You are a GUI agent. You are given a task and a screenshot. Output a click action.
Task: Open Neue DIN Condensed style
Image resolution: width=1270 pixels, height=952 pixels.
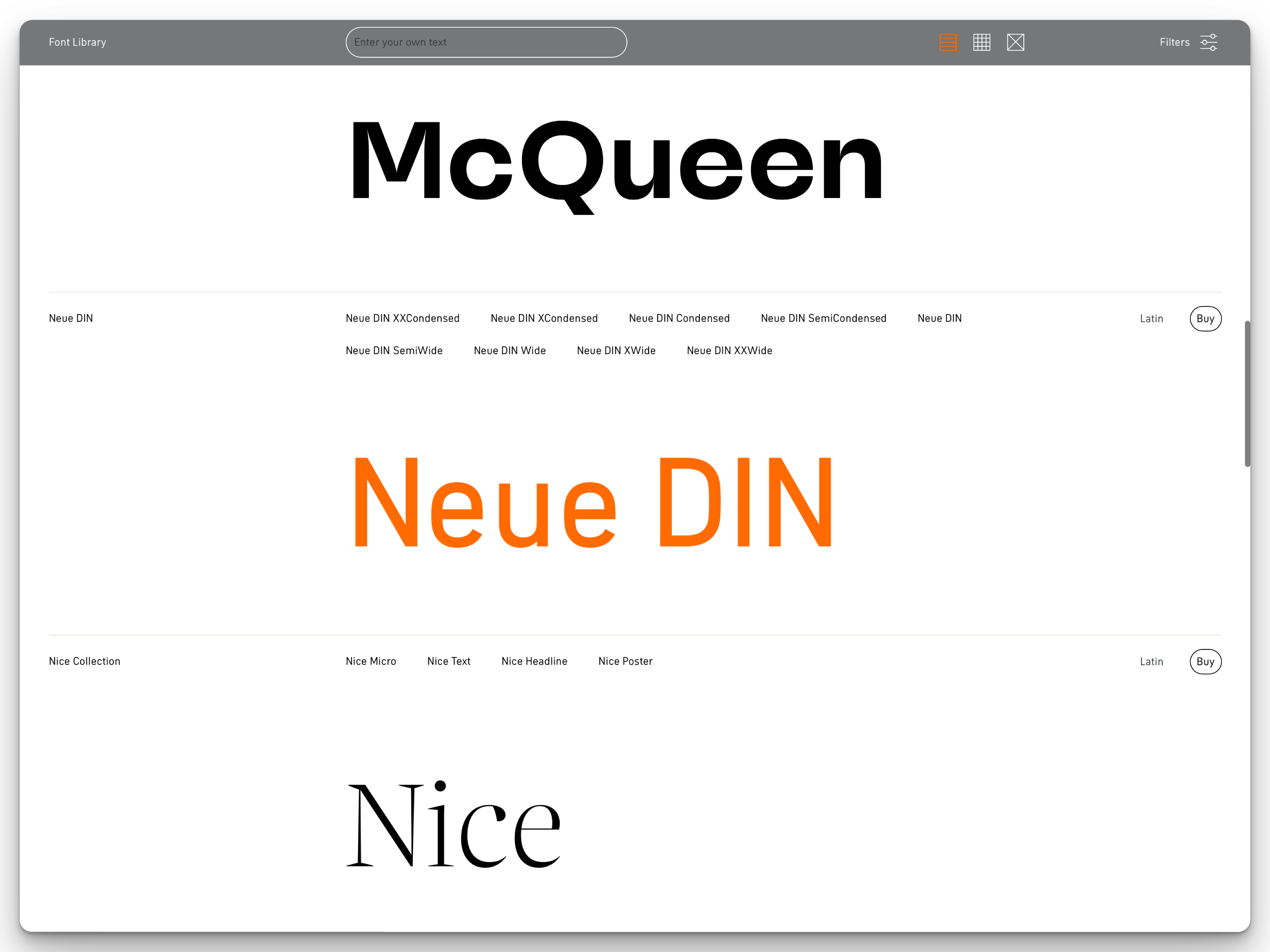679,319
